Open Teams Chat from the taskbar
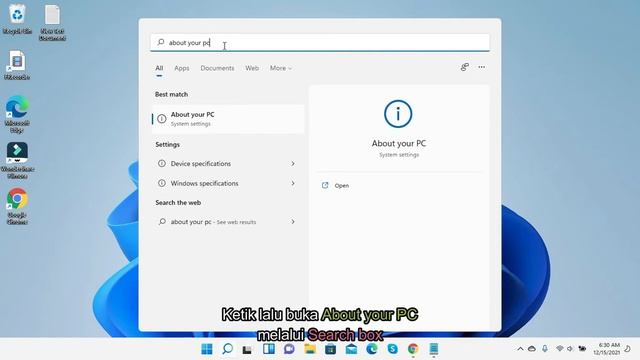 (289, 349)
